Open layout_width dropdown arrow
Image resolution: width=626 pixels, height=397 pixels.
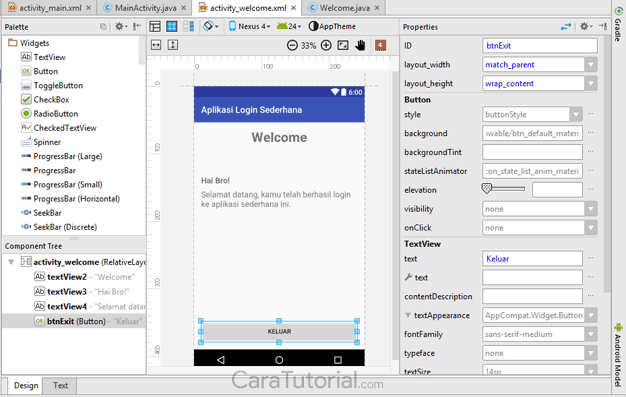(x=591, y=65)
